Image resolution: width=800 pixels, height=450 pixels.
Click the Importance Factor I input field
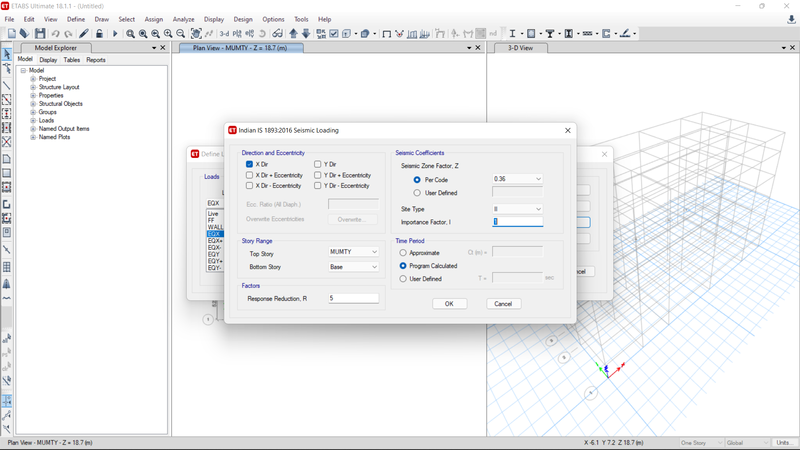(517, 222)
